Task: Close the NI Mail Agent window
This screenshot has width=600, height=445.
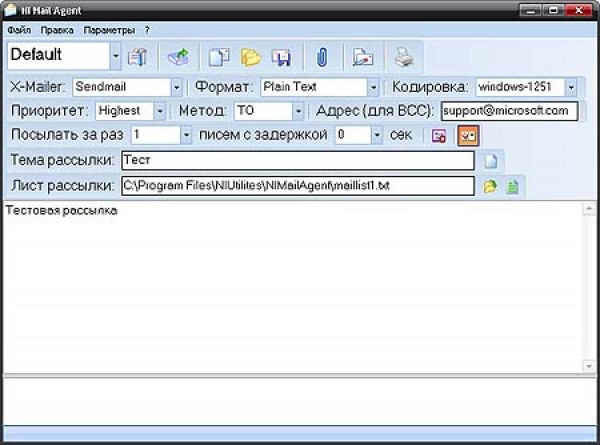Action: 579,11
